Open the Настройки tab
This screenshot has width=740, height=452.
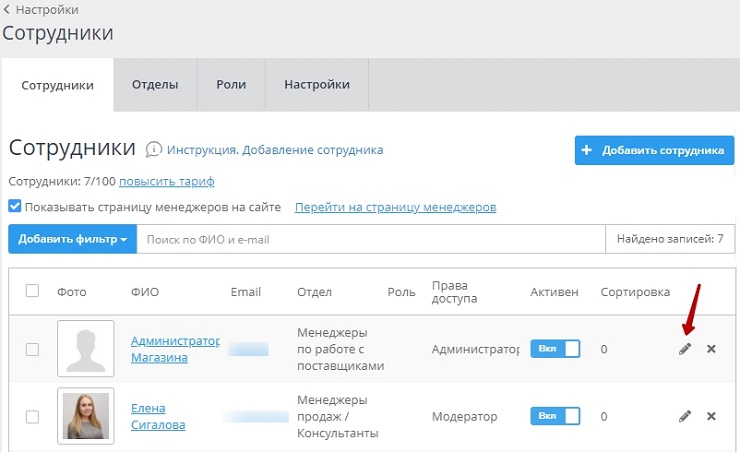coord(317,85)
